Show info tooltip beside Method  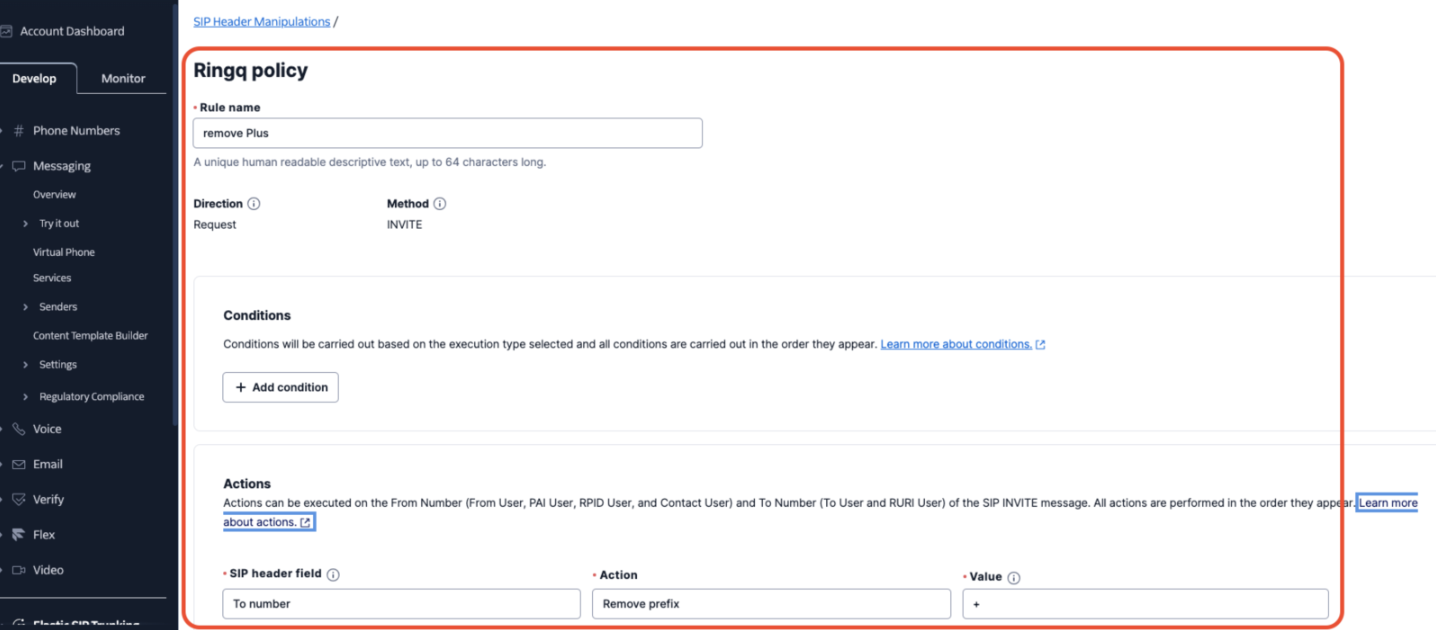coord(440,204)
